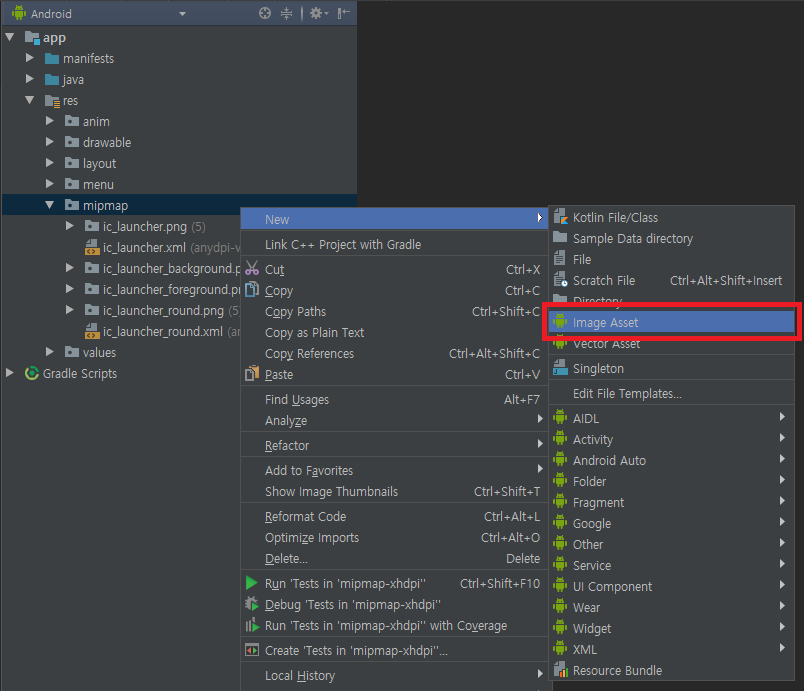Open the Analyze submenu
The image size is (804, 691).
click(x=394, y=420)
